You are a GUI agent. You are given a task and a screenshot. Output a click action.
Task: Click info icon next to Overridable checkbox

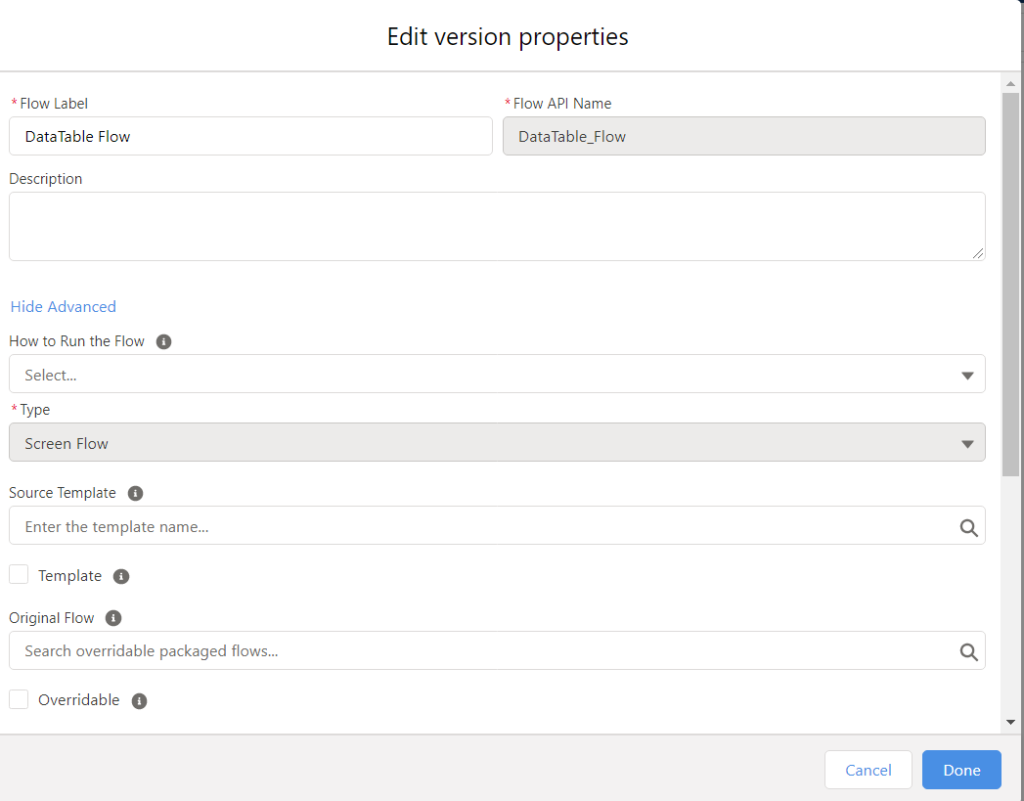point(139,701)
